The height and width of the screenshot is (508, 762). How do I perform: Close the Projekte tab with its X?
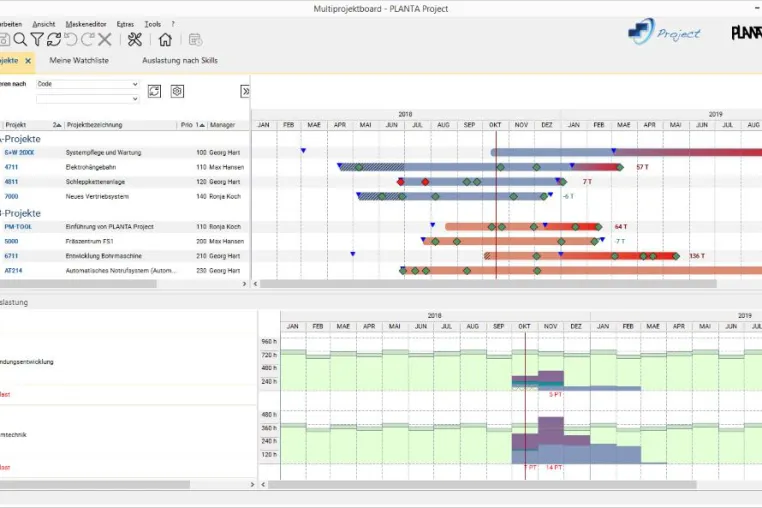click(x=28, y=61)
